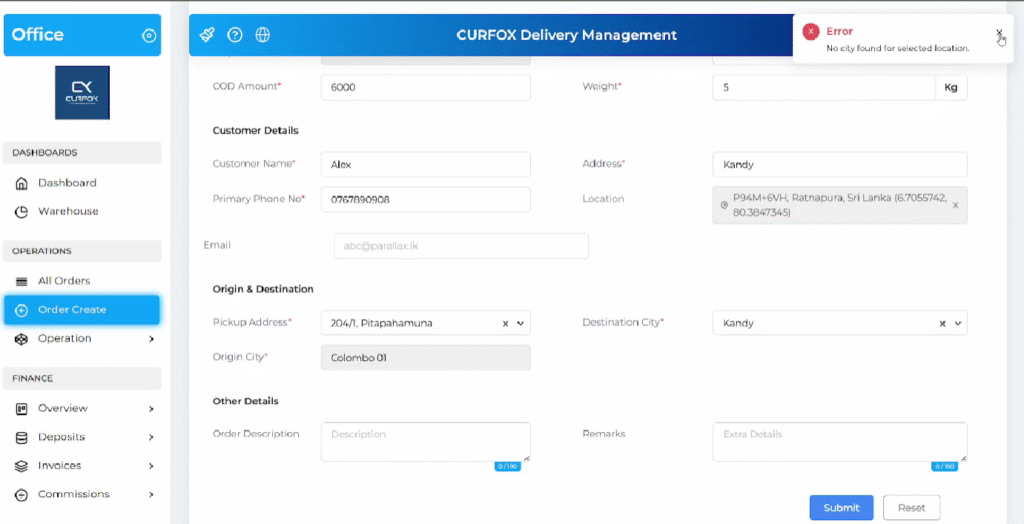This screenshot has height=524, width=1024.
Task: Open the help question mark icon
Action: click(235, 35)
